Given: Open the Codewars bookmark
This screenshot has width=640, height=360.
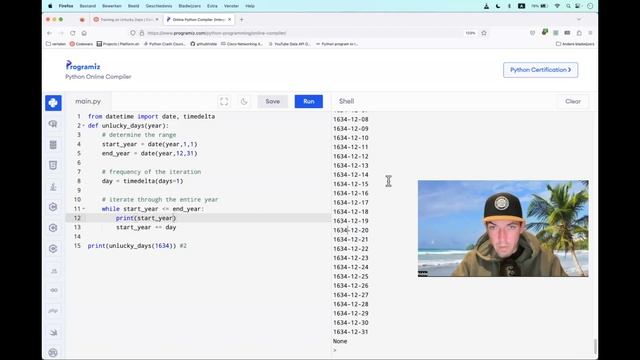Looking at the screenshot, I should [x=81, y=44].
